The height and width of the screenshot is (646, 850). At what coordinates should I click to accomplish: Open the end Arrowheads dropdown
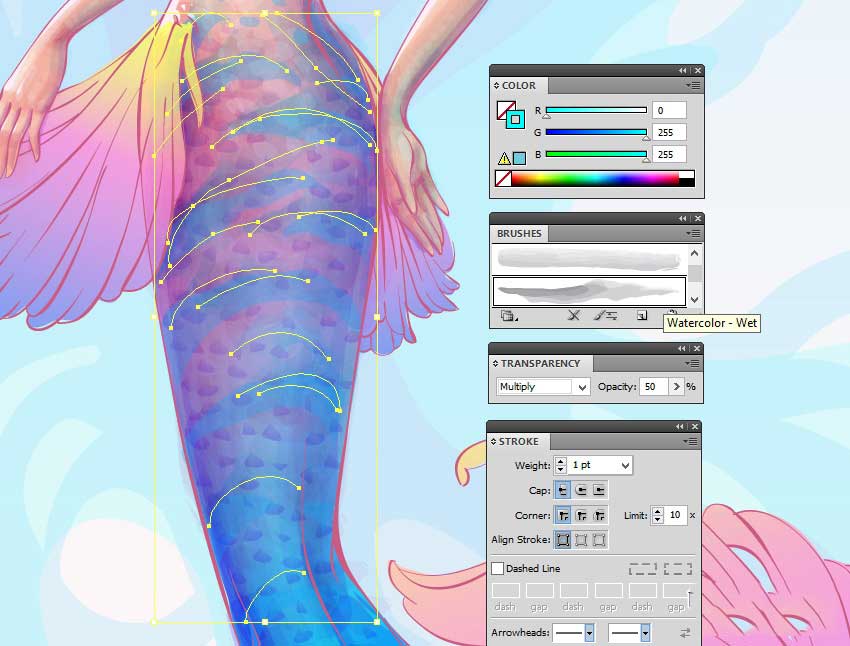pos(645,632)
